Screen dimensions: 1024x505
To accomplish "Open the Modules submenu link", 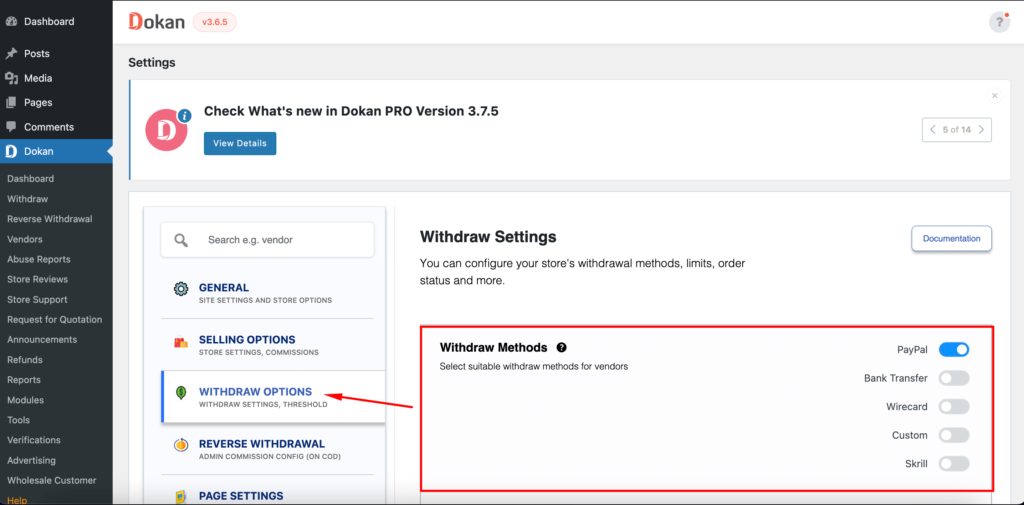I will (x=25, y=400).
